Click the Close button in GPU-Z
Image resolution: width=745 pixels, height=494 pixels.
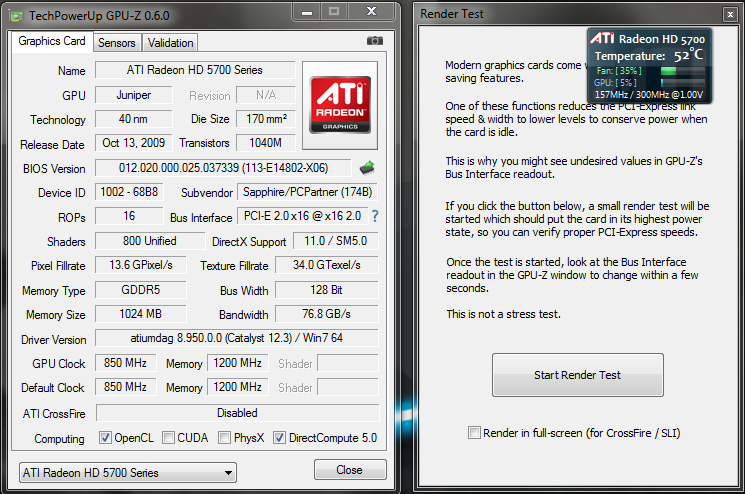tap(350, 470)
